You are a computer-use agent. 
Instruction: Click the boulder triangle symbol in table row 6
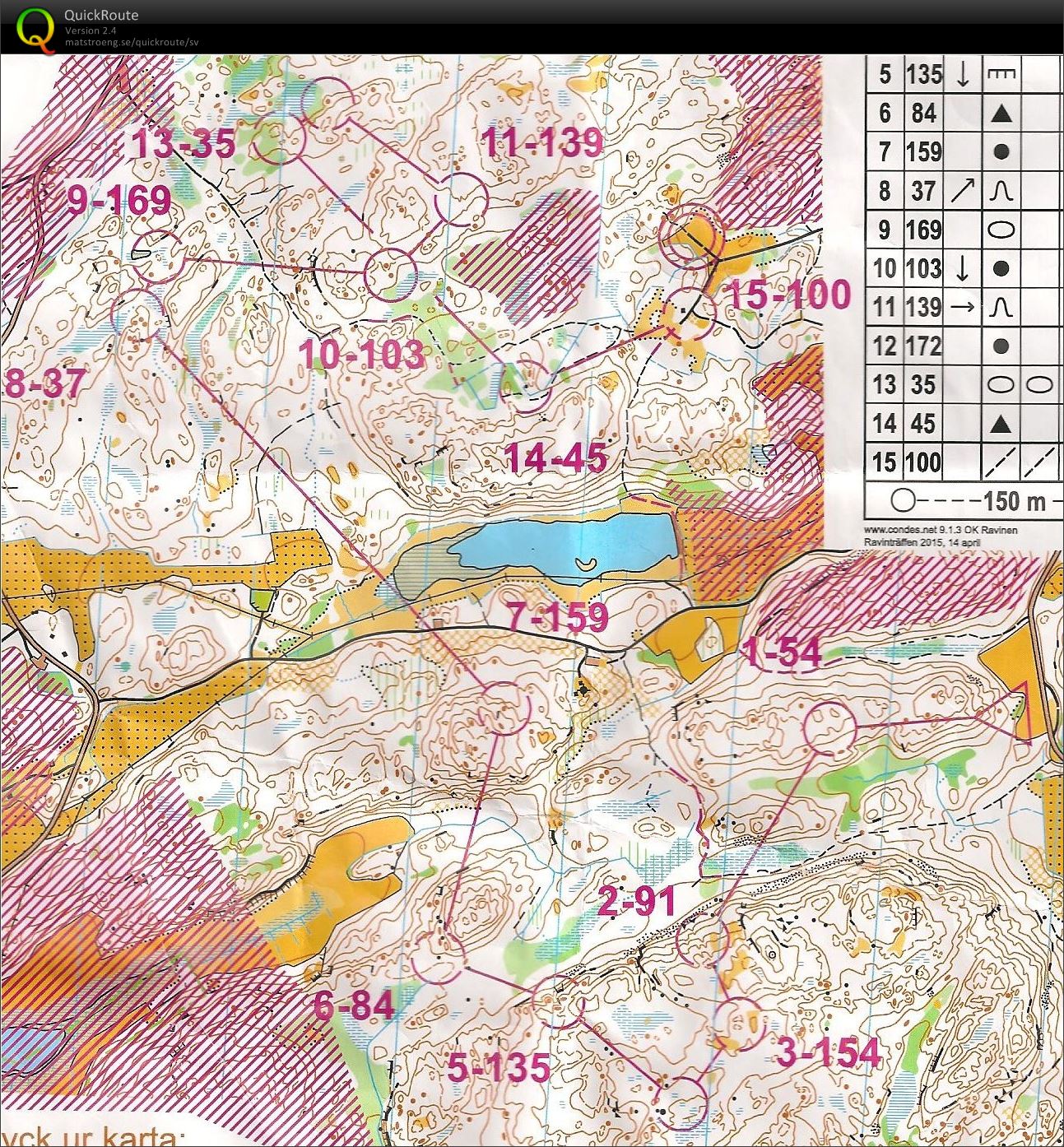point(1001,114)
